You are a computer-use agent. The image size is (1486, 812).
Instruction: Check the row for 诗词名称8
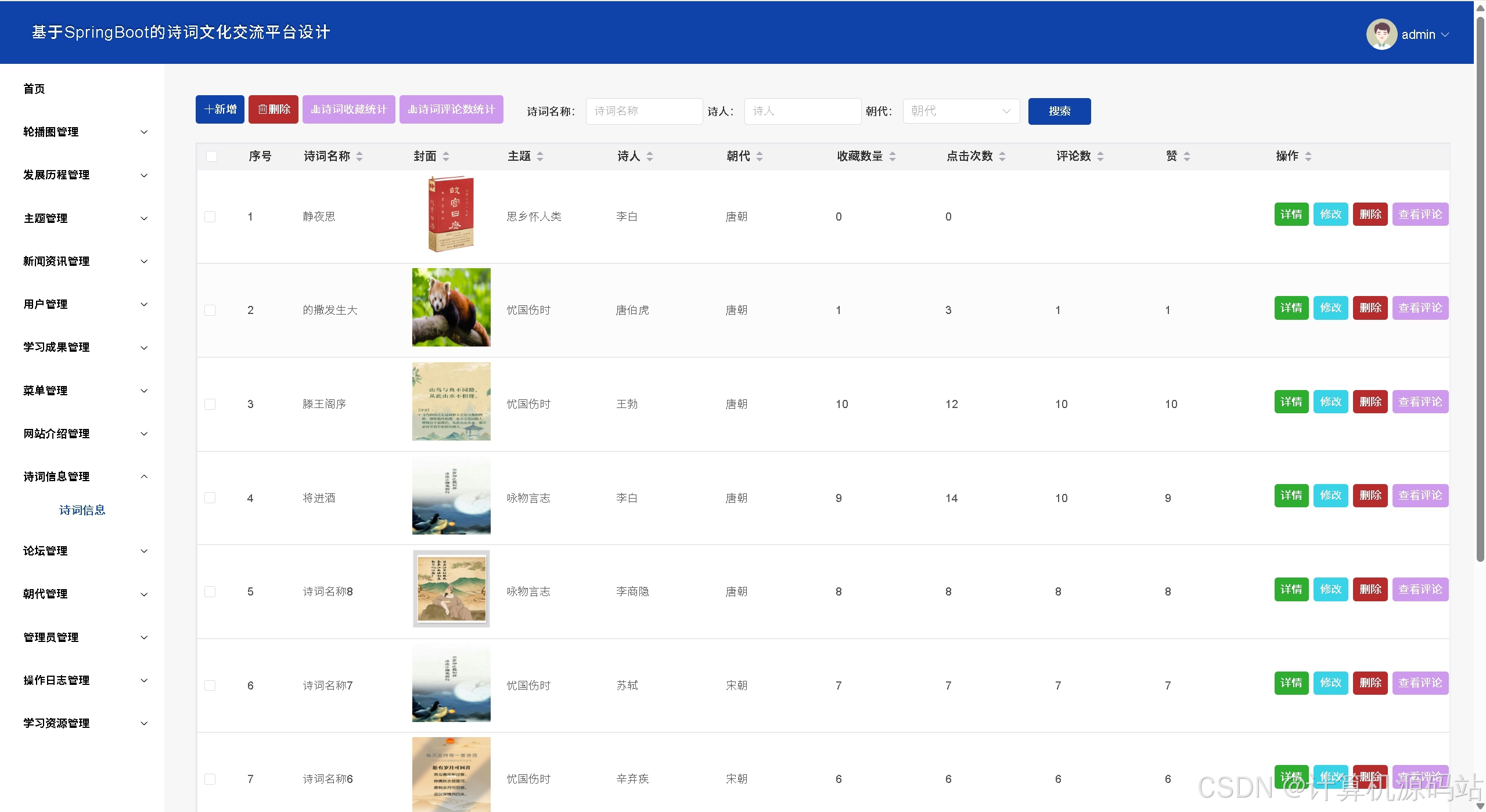210,591
